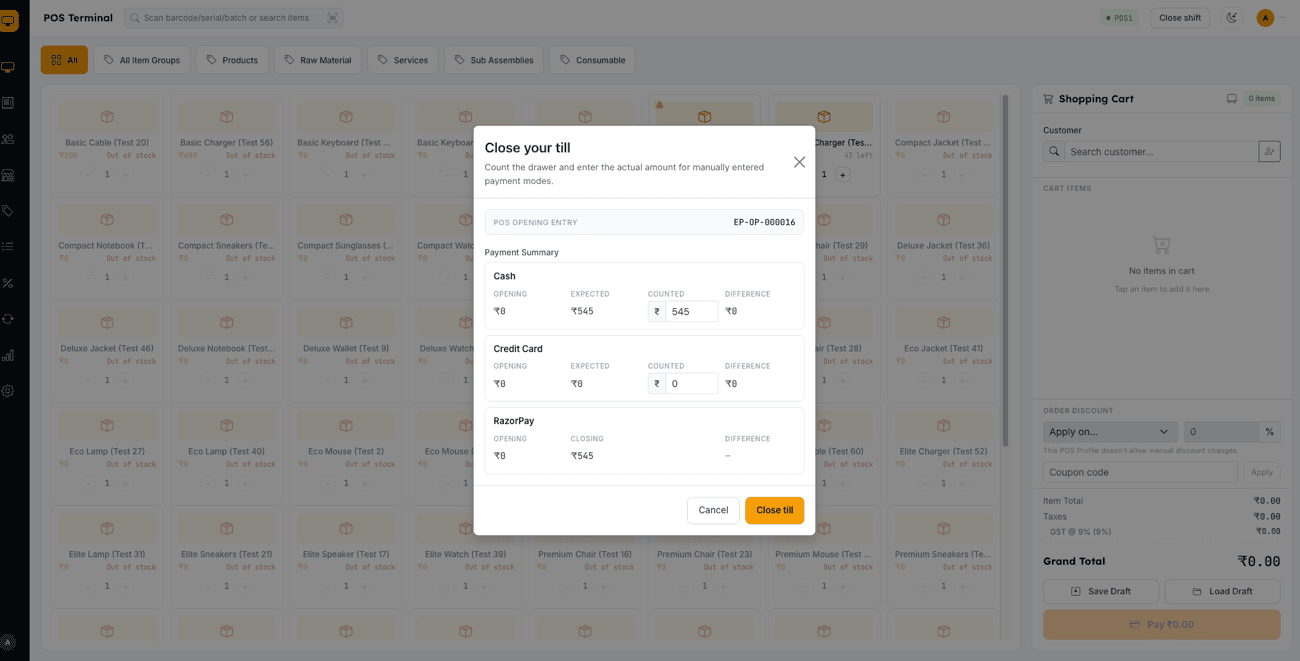Edit the Credit Card counted amount field
The image size is (1300, 661).
tap(691, 383)
